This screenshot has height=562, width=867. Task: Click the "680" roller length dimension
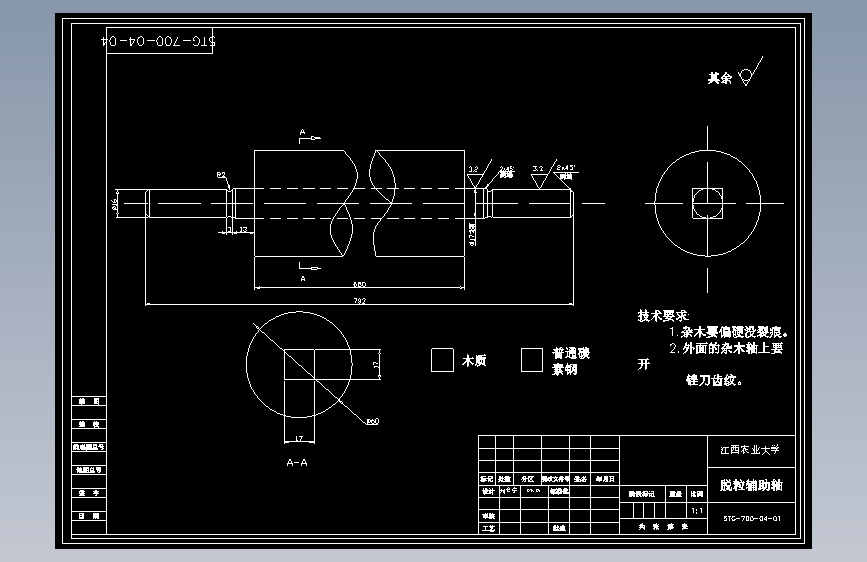[359, 284]
